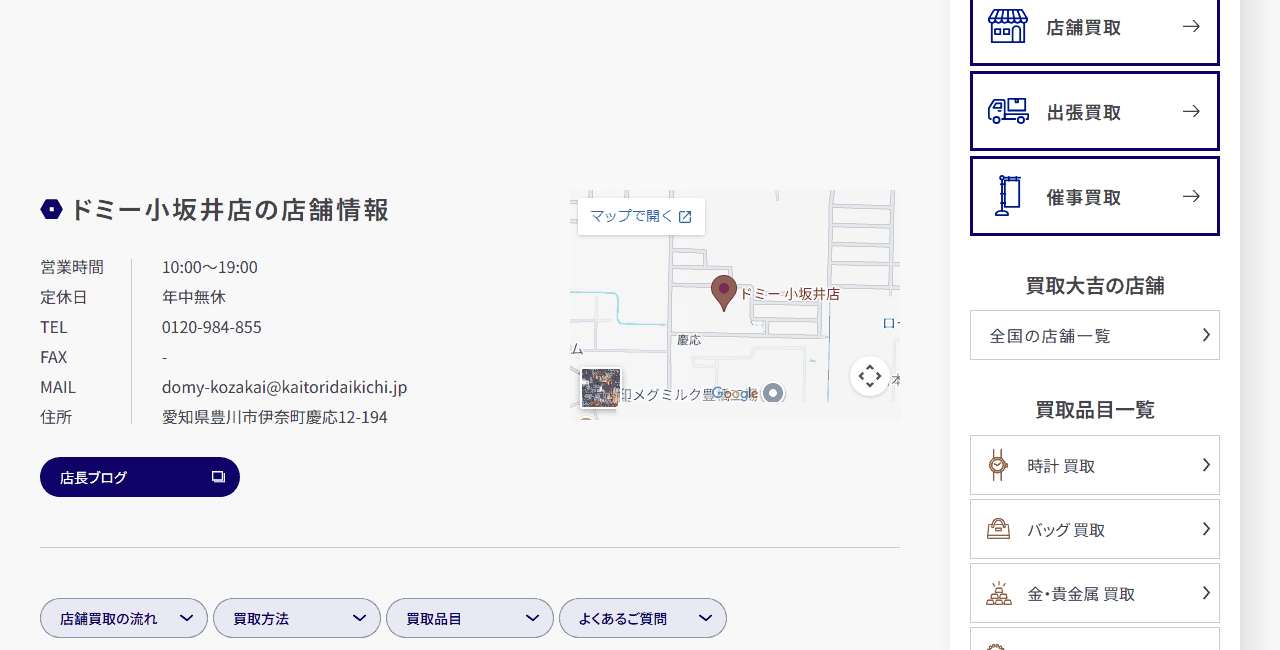Expand the よくあるご質問 dropdown
The height and width of the screenshot is (650, 1280).
643,618
